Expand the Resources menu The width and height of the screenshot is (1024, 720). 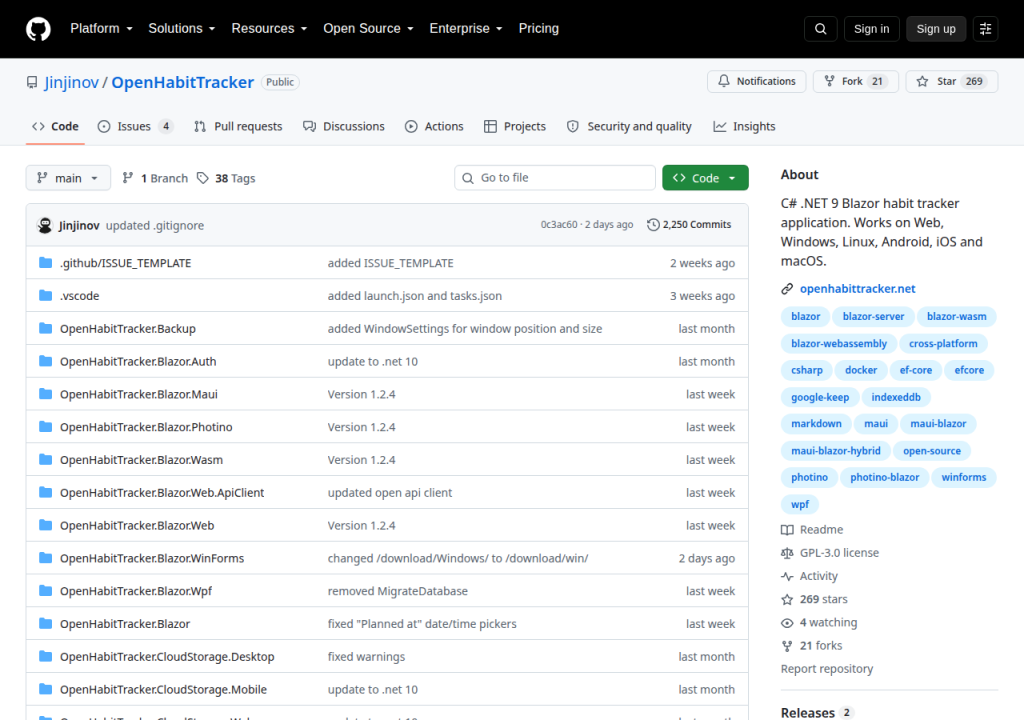269,29
